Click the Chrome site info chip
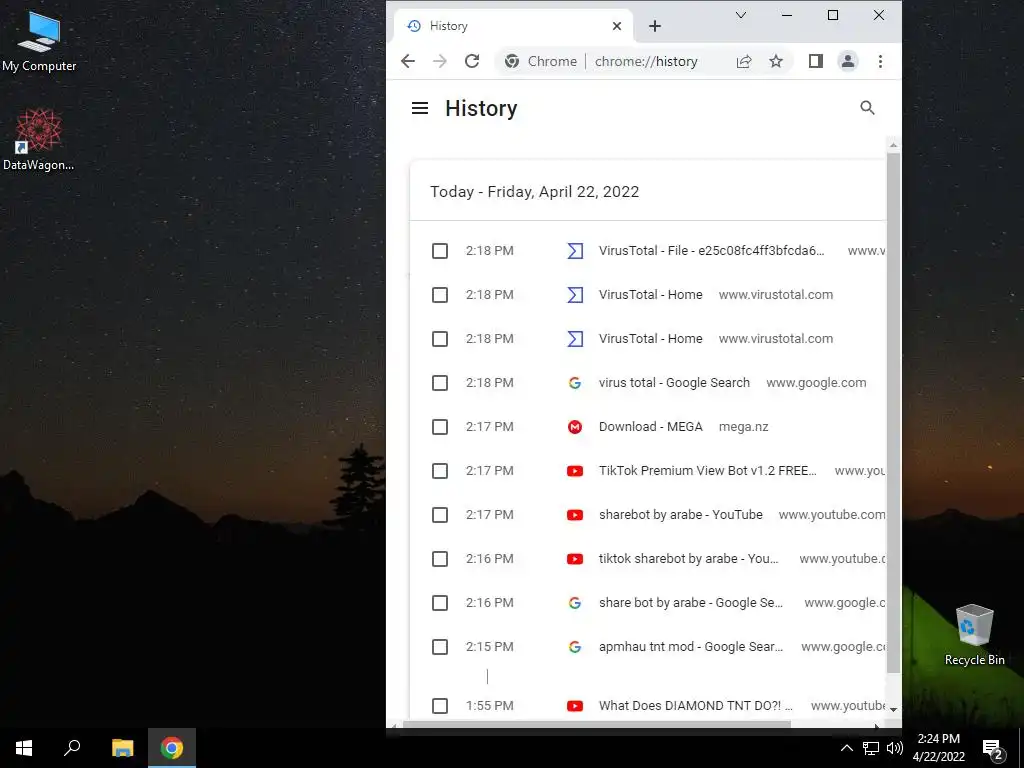Viewport: 1024px width, 768px height. [541, 61]
